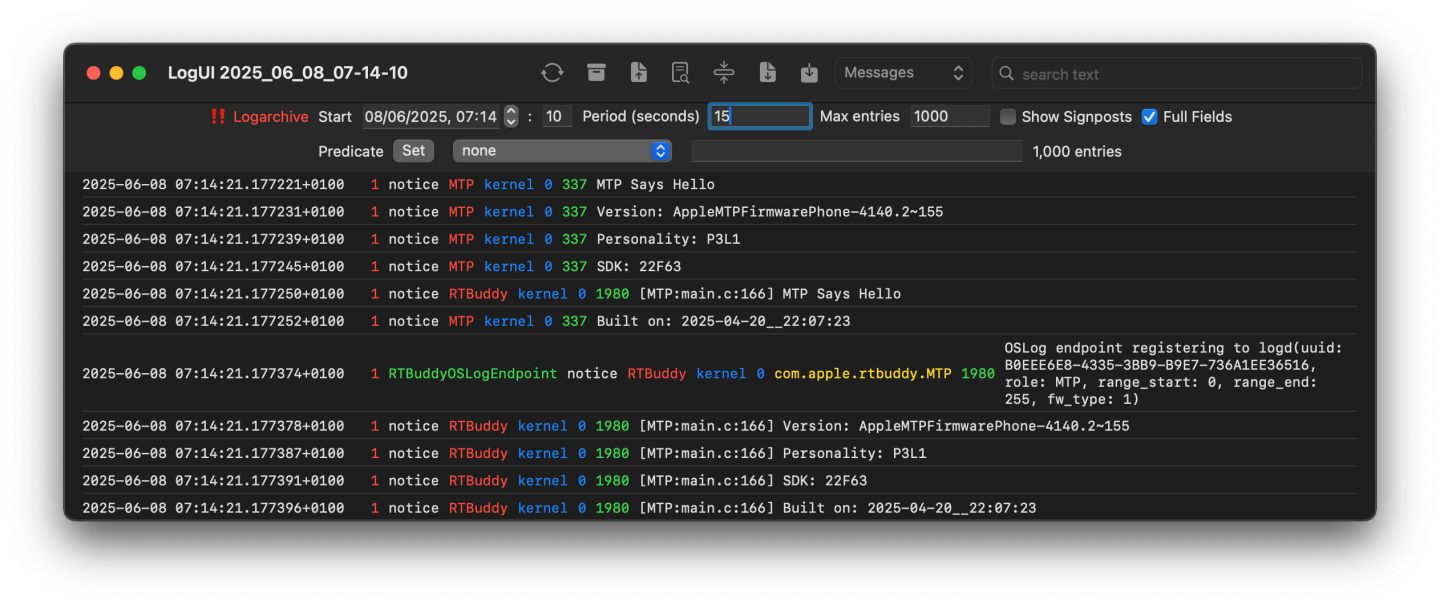This screenshot has height=605, width=1440.
Task: Click the yellow minimize window button
Action: (116, 73)
